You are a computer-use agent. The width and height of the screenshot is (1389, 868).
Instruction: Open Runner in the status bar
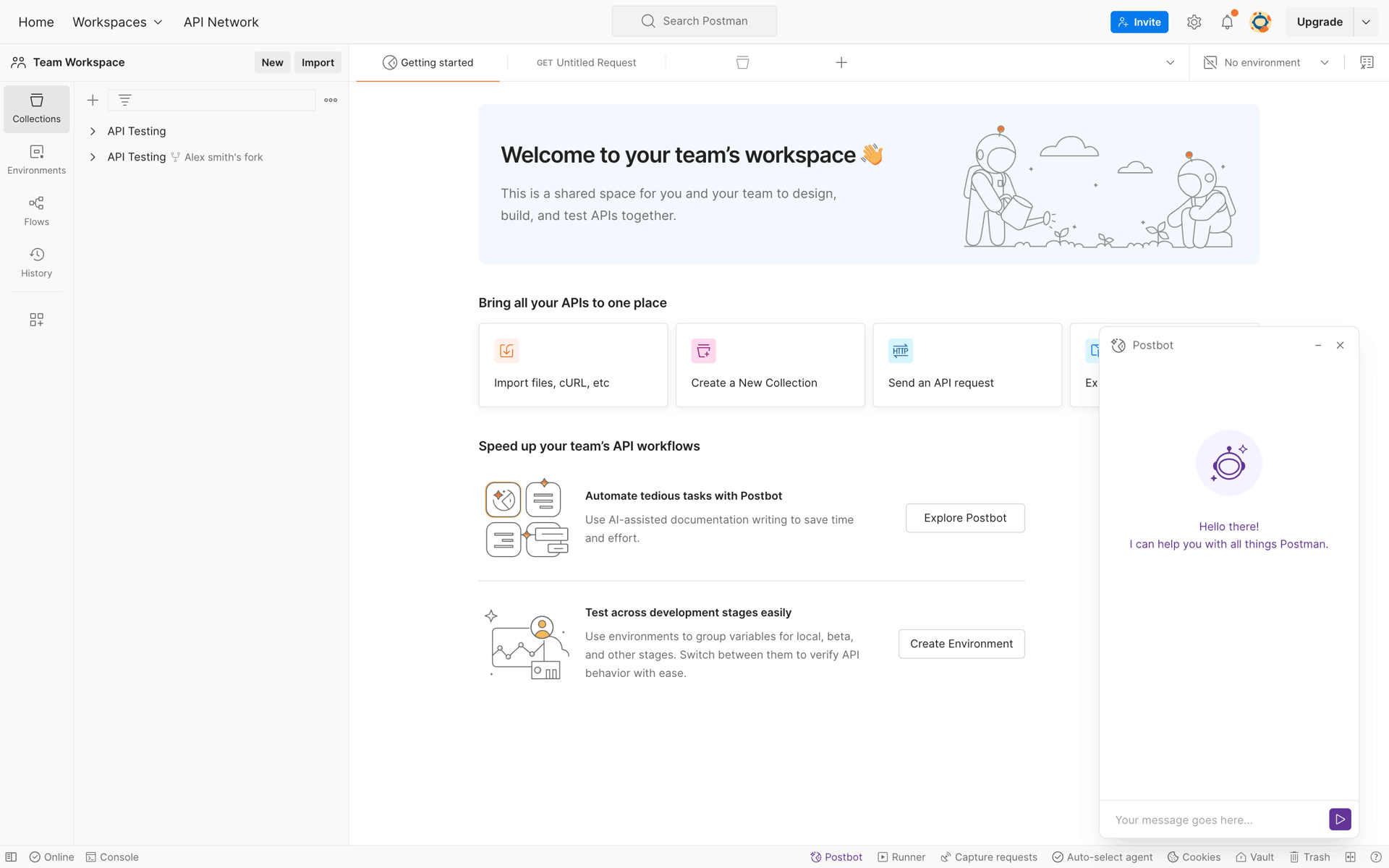[901, 857]
